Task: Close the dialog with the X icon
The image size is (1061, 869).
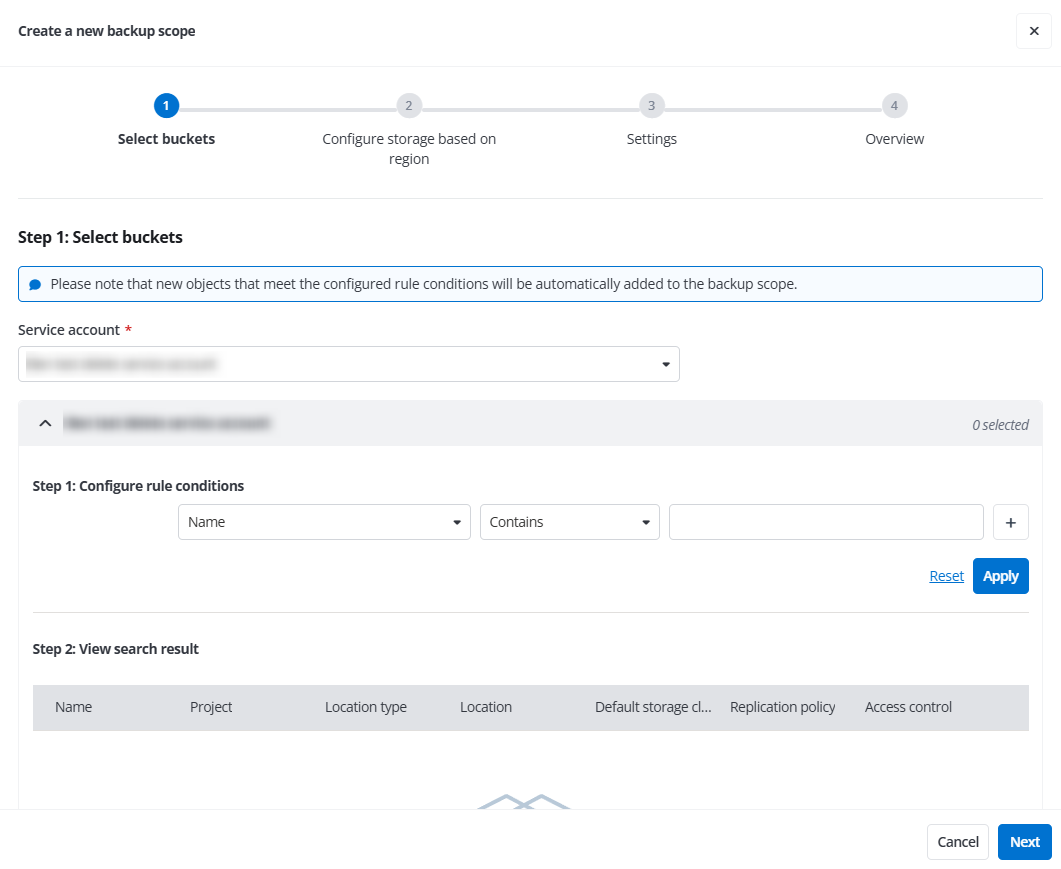Action: (1033, 31)
